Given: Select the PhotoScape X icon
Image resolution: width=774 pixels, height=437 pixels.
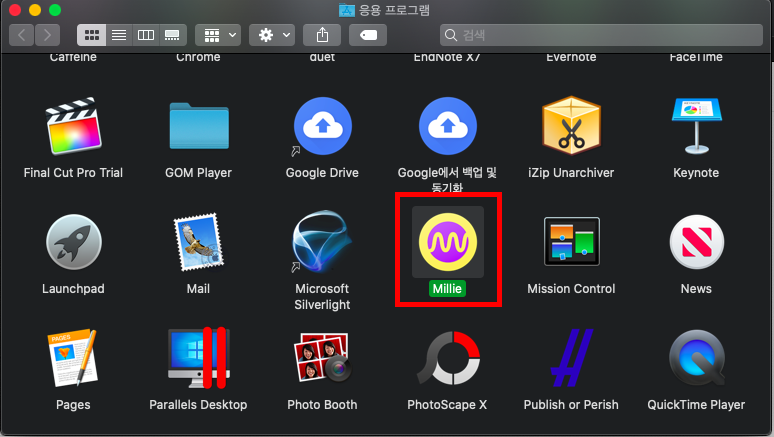Looking at the screenshot, I should point(449,358).
